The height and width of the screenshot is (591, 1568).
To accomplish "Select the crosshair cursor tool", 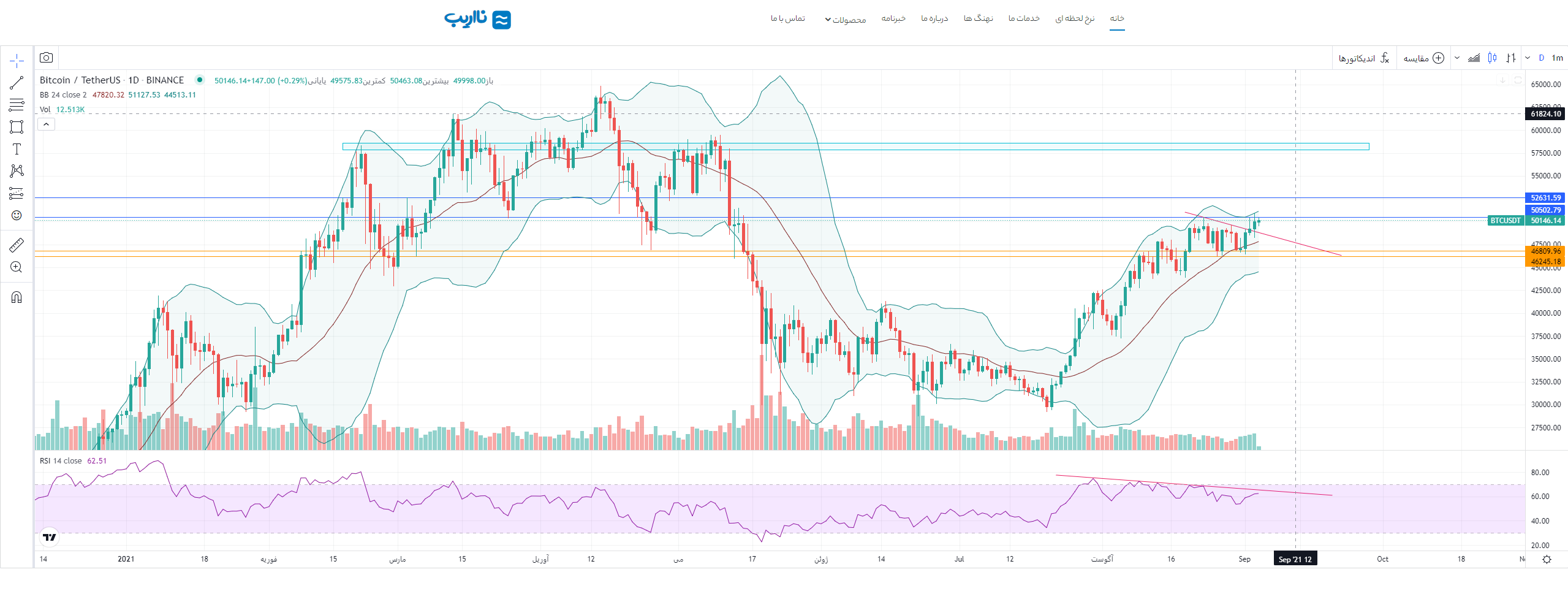I will point(17,60).
